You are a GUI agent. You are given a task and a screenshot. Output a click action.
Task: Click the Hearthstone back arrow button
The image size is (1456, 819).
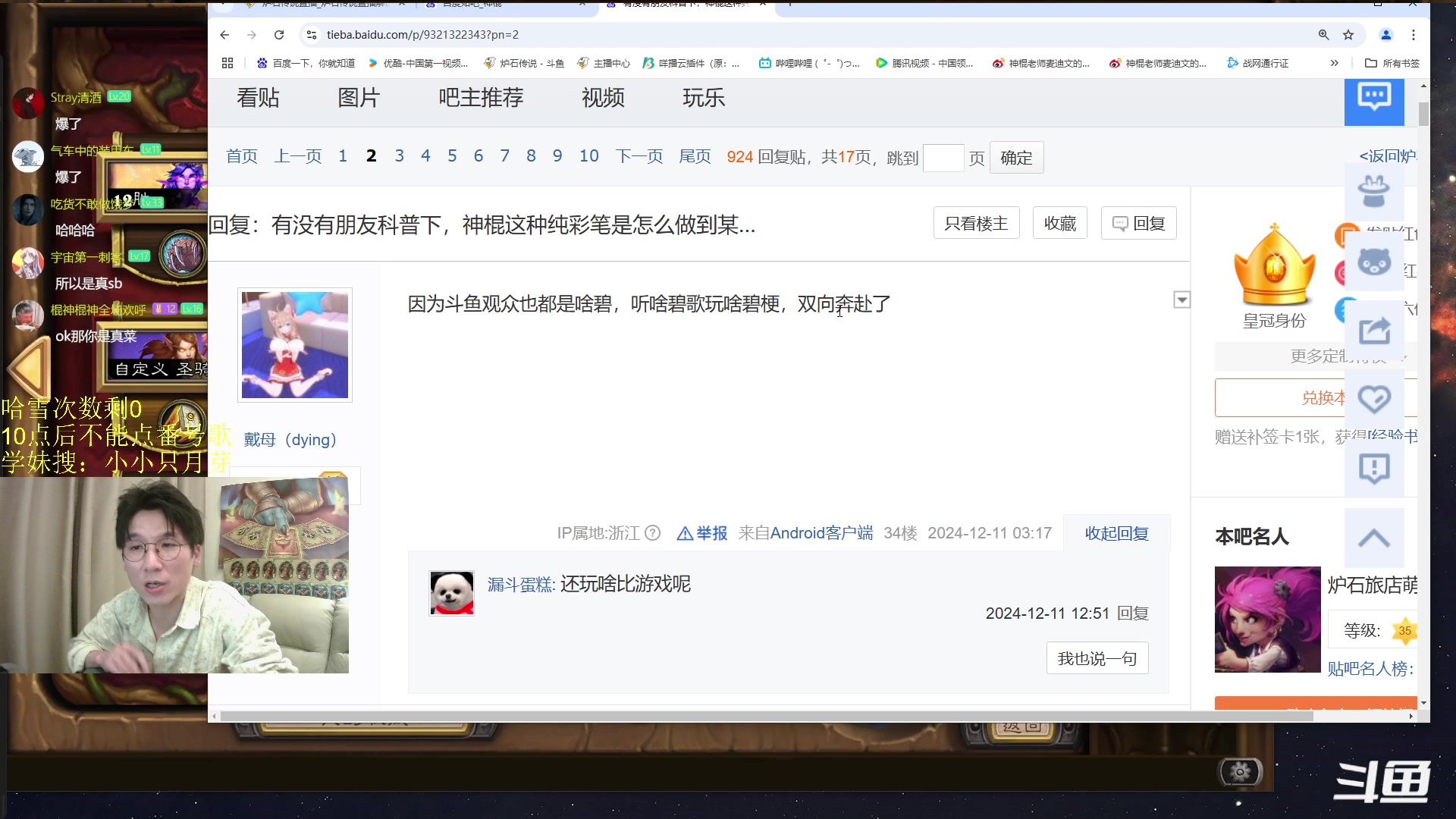point(30,369)
